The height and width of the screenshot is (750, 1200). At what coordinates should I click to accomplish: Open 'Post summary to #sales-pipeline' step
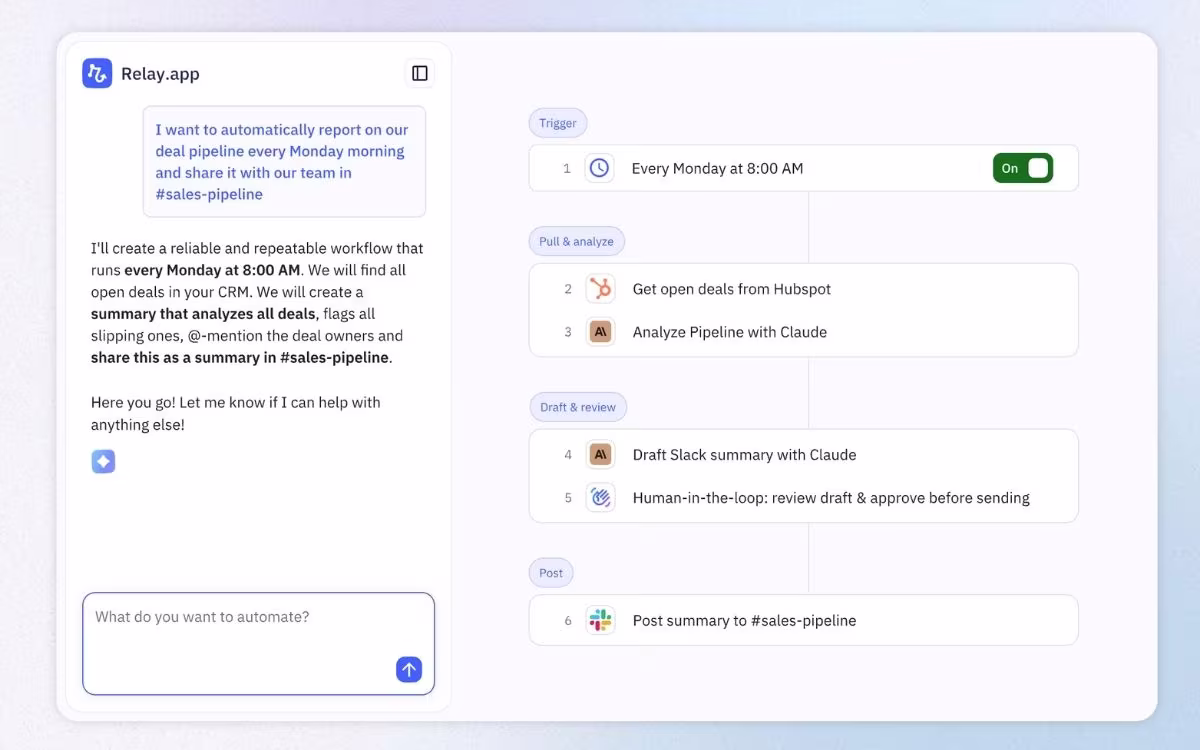click(804, 620)
